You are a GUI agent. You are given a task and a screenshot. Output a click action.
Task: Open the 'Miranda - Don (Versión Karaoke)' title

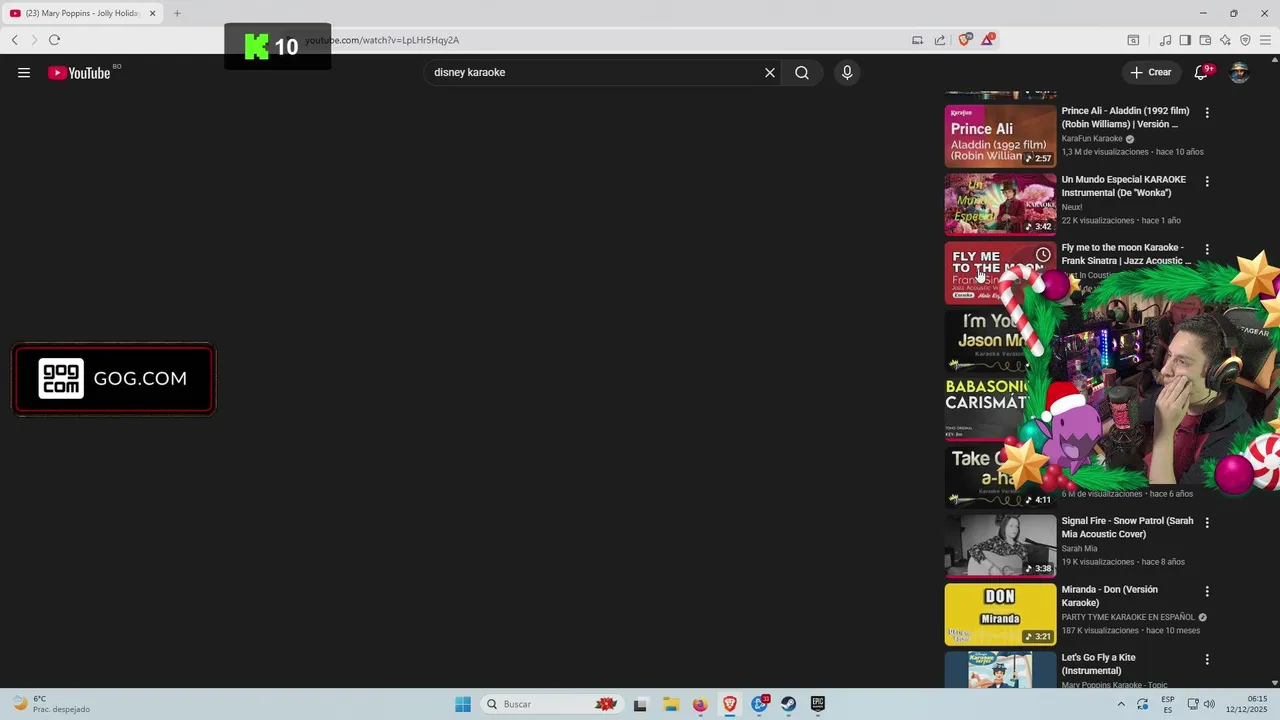pyautogui.click(x=1109, y=596)
